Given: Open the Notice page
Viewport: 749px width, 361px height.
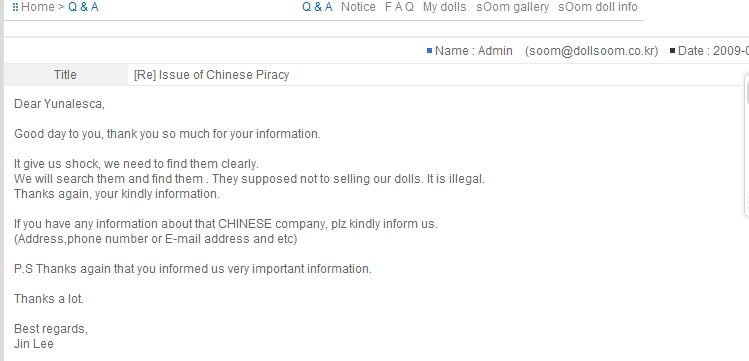Looking at the screenshot, I should (x=358, y=7).
